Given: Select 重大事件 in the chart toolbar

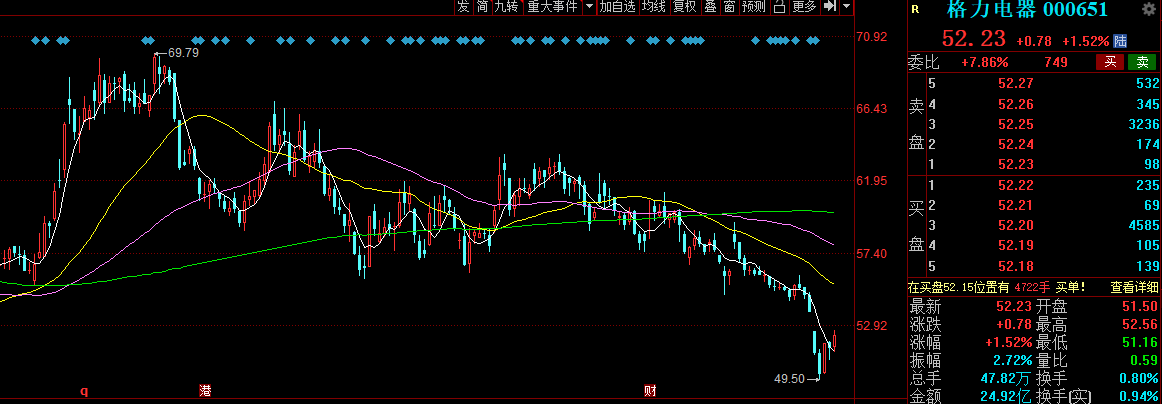Looking at the screenshot, I should coord(552,7).
